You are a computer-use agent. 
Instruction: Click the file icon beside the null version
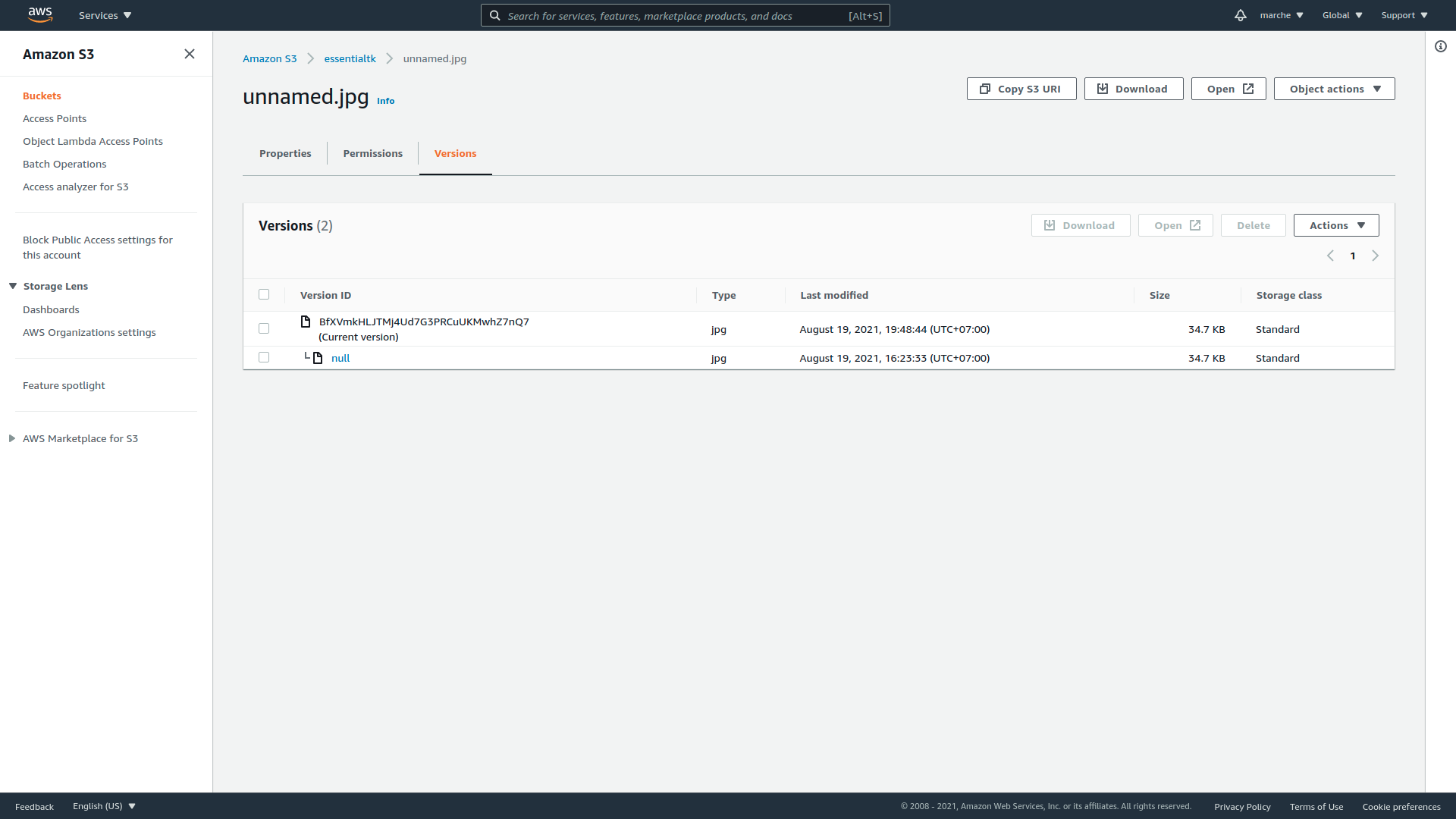click(318, 357)
